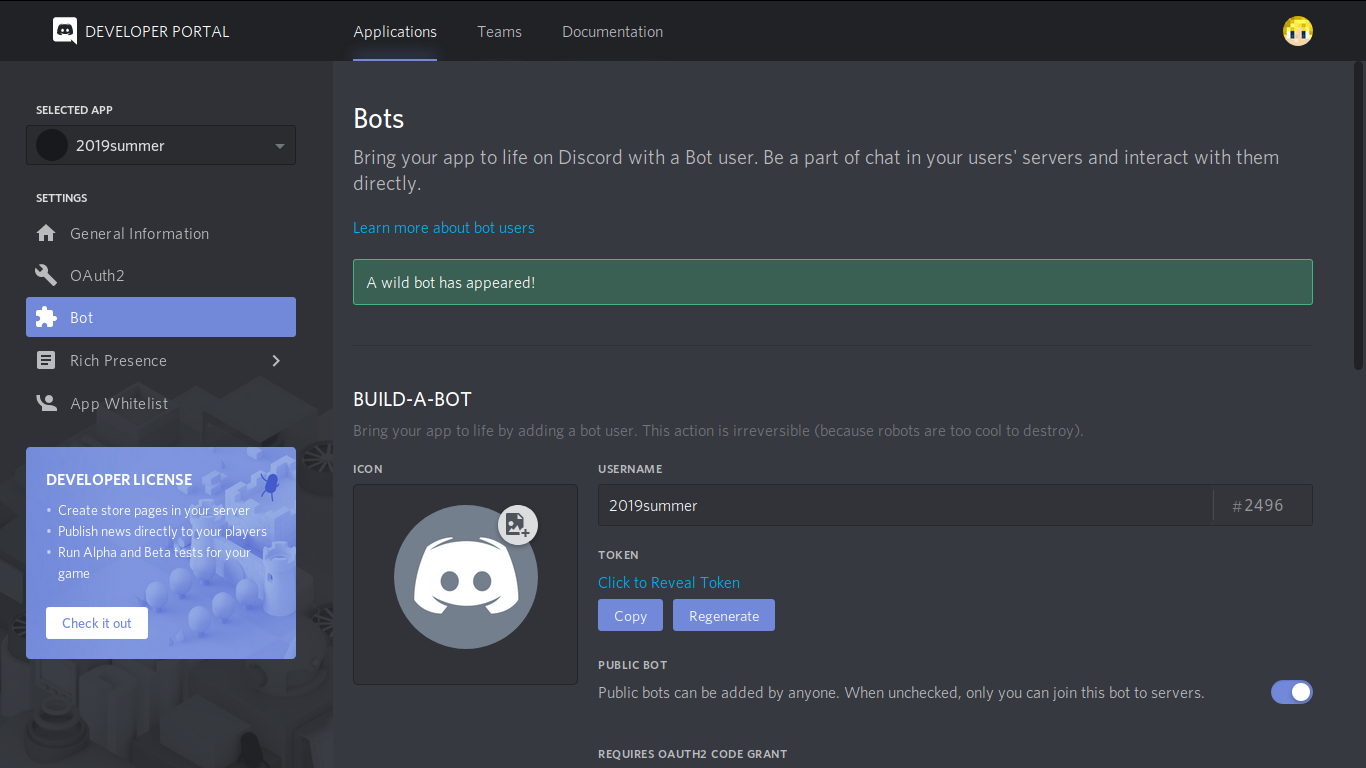Click to Reveal Token link
This screenshot has width=1366, height=768.
[x=669, y=582]
